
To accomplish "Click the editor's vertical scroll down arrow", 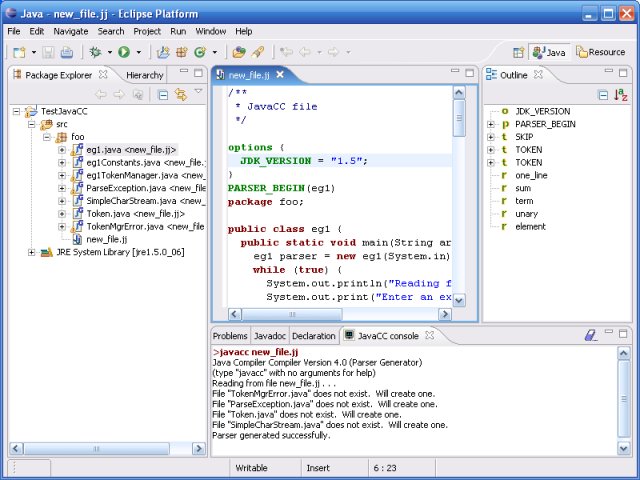I will [459, 299].
